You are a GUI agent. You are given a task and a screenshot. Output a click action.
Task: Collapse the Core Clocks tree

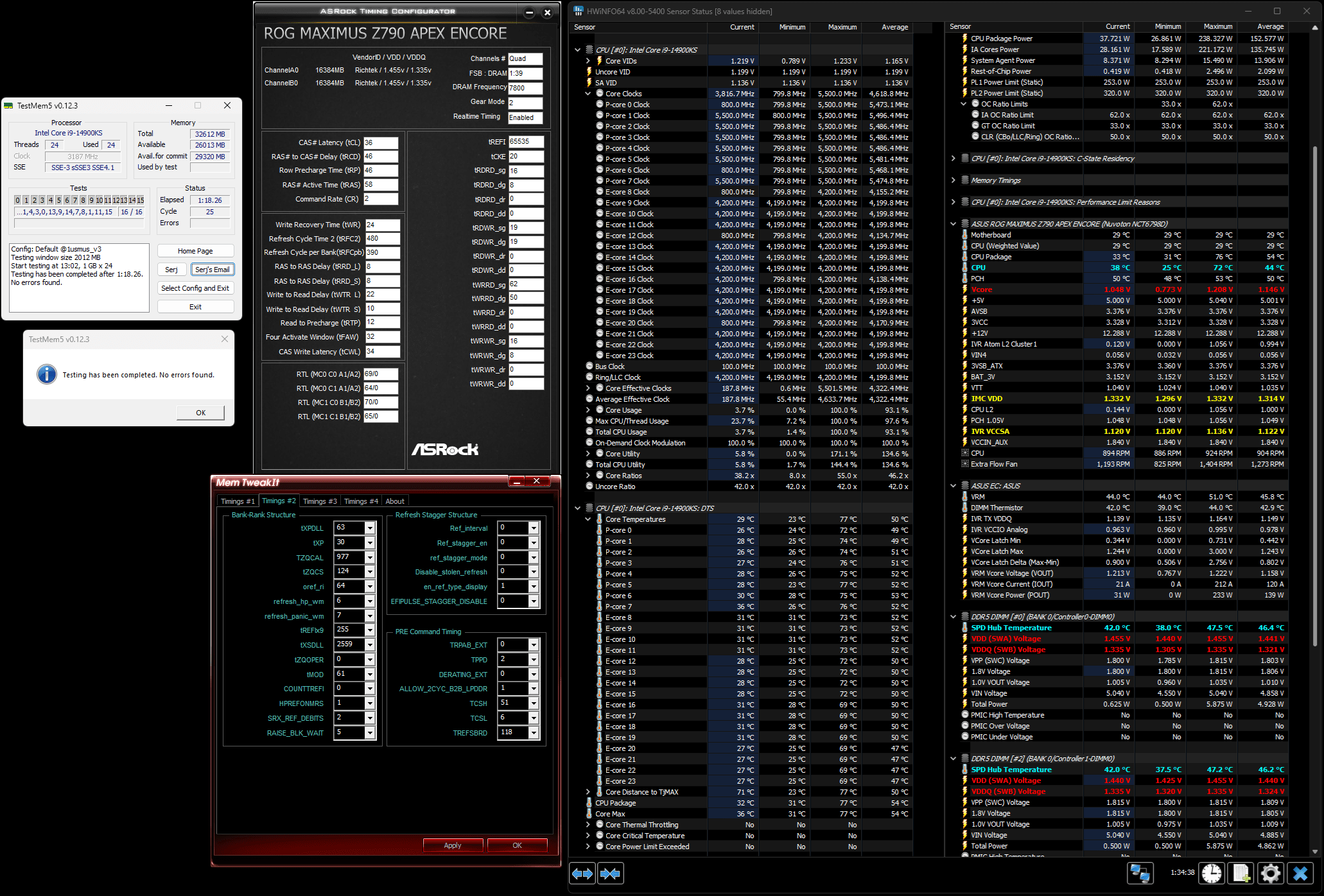588,94
